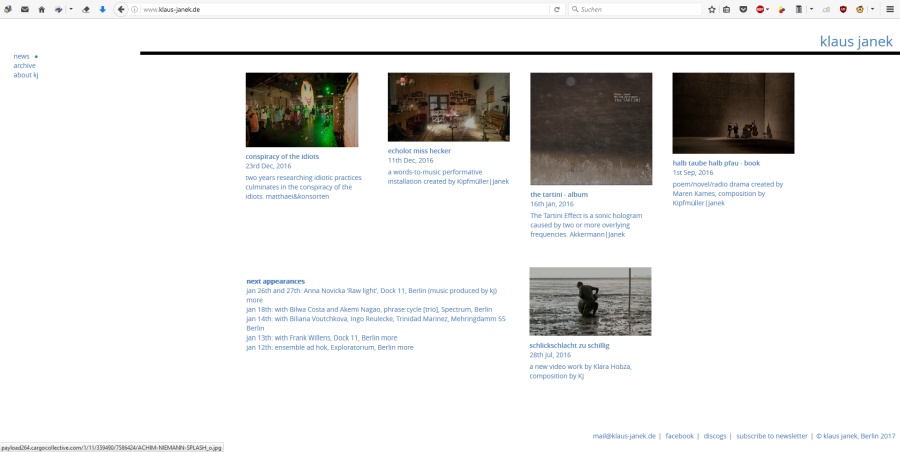Click the Tartini Effect description text
900x452 pixels.
pyautogui.click(x=586, y=225)
